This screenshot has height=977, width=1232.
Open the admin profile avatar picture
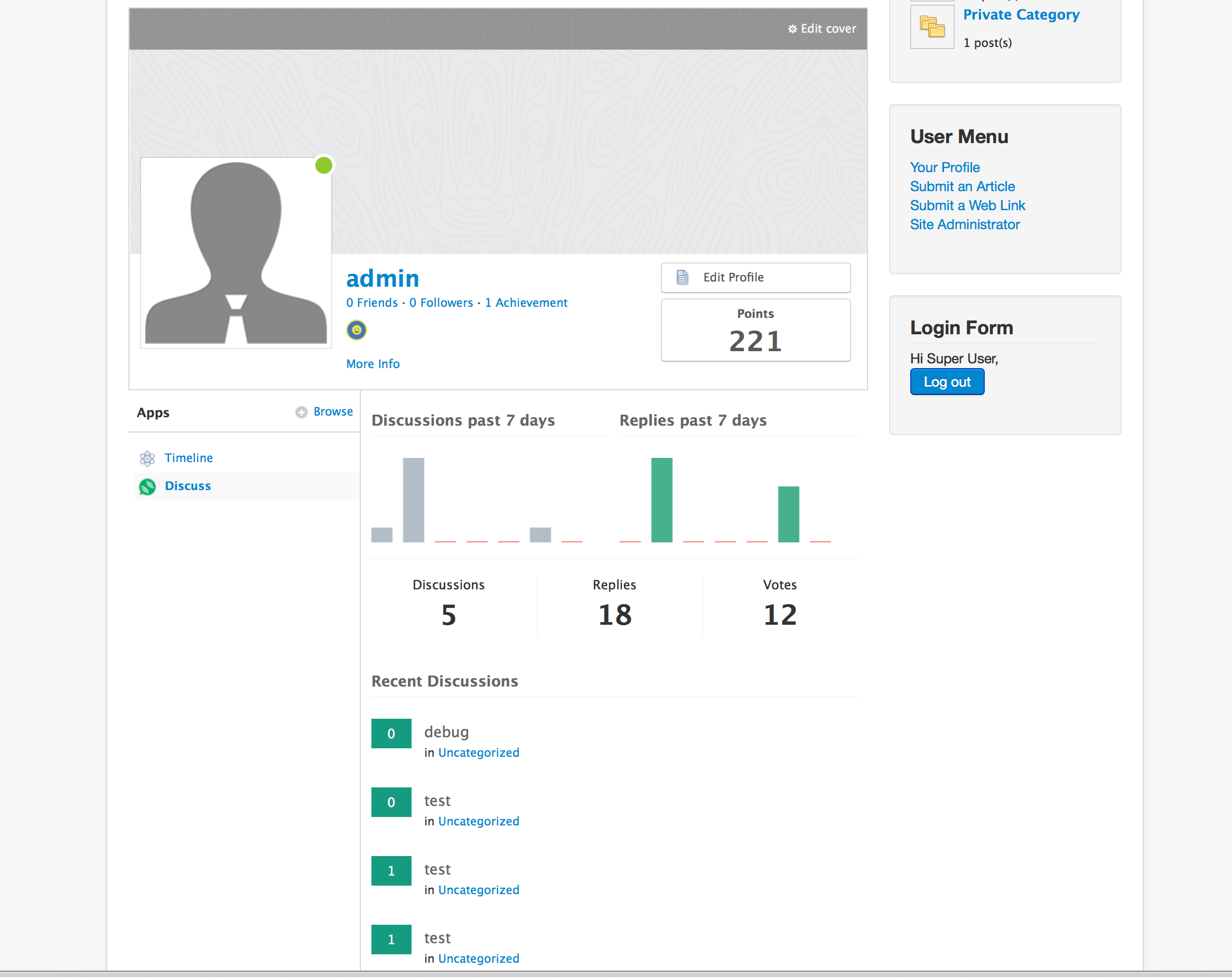(x=236, y=252)
